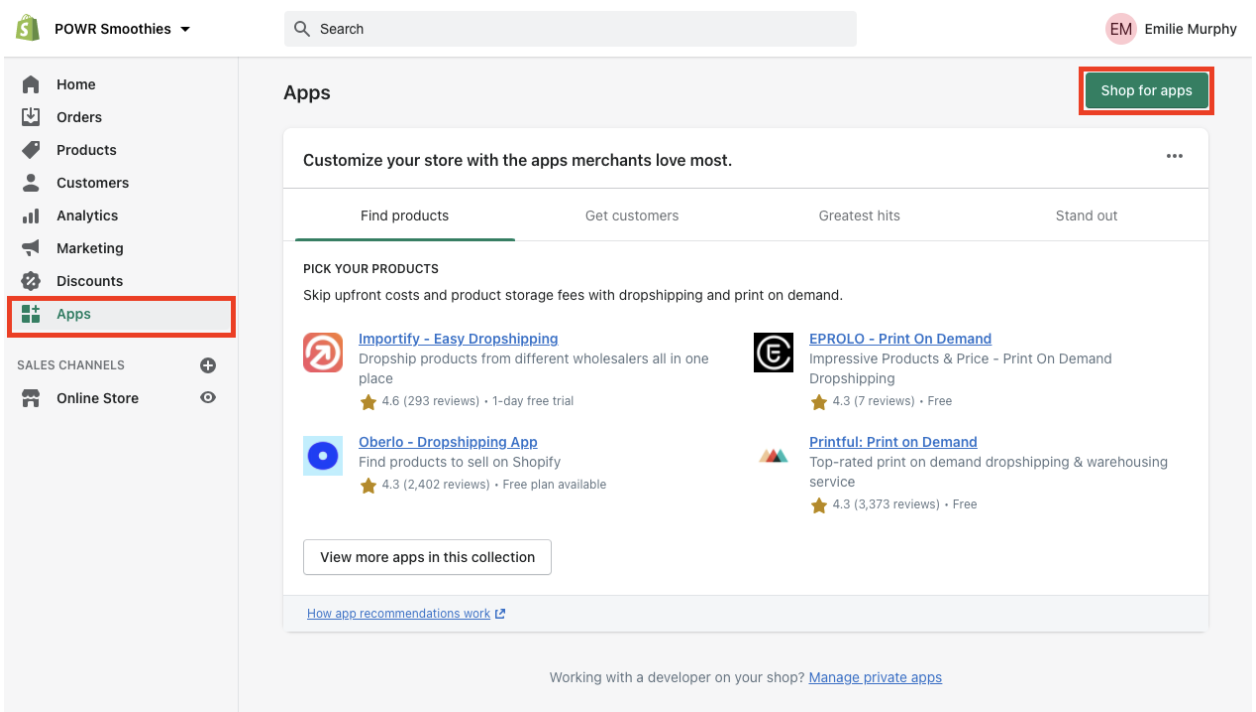
Task: View online store via eye icon
Action: [x=208, y=397]
